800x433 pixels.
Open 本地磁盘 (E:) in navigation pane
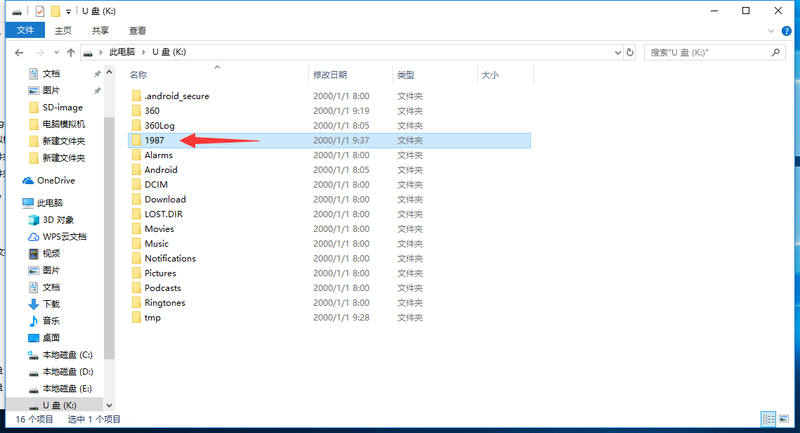[x=67, y=389]
